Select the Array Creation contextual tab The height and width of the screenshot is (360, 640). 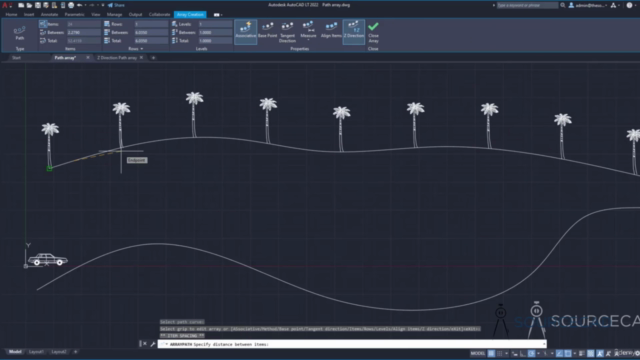(190, 14)
